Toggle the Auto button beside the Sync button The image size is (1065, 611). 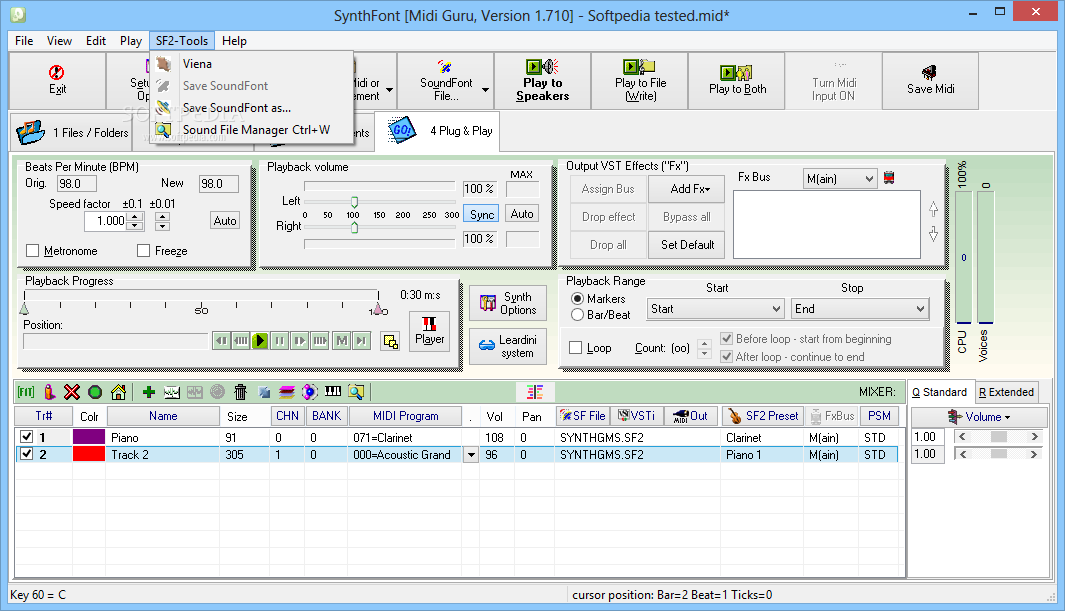[522, 214]
